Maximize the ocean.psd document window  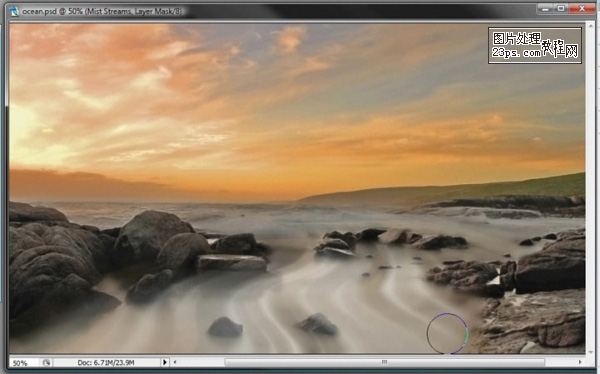coord(561,8)
